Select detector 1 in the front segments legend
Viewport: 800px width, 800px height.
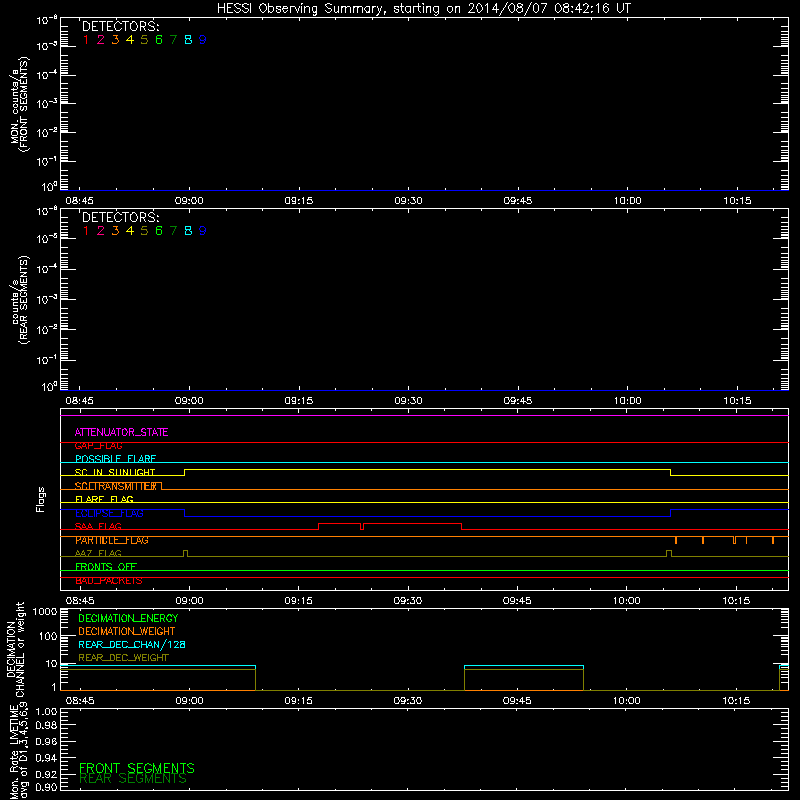[x=86, y=40]
